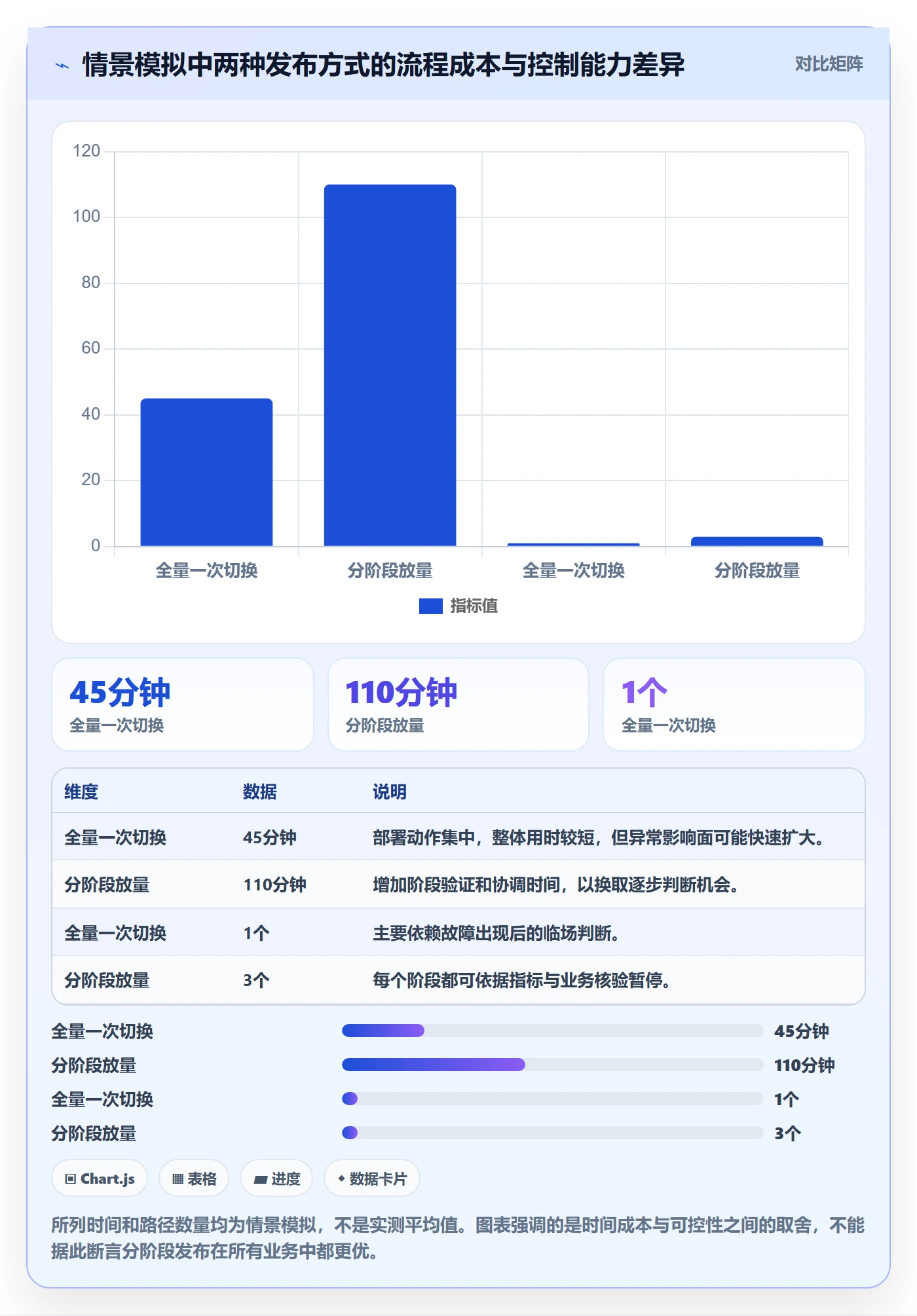
Task: Select table cell 110分钟
Action: point(274,885)
